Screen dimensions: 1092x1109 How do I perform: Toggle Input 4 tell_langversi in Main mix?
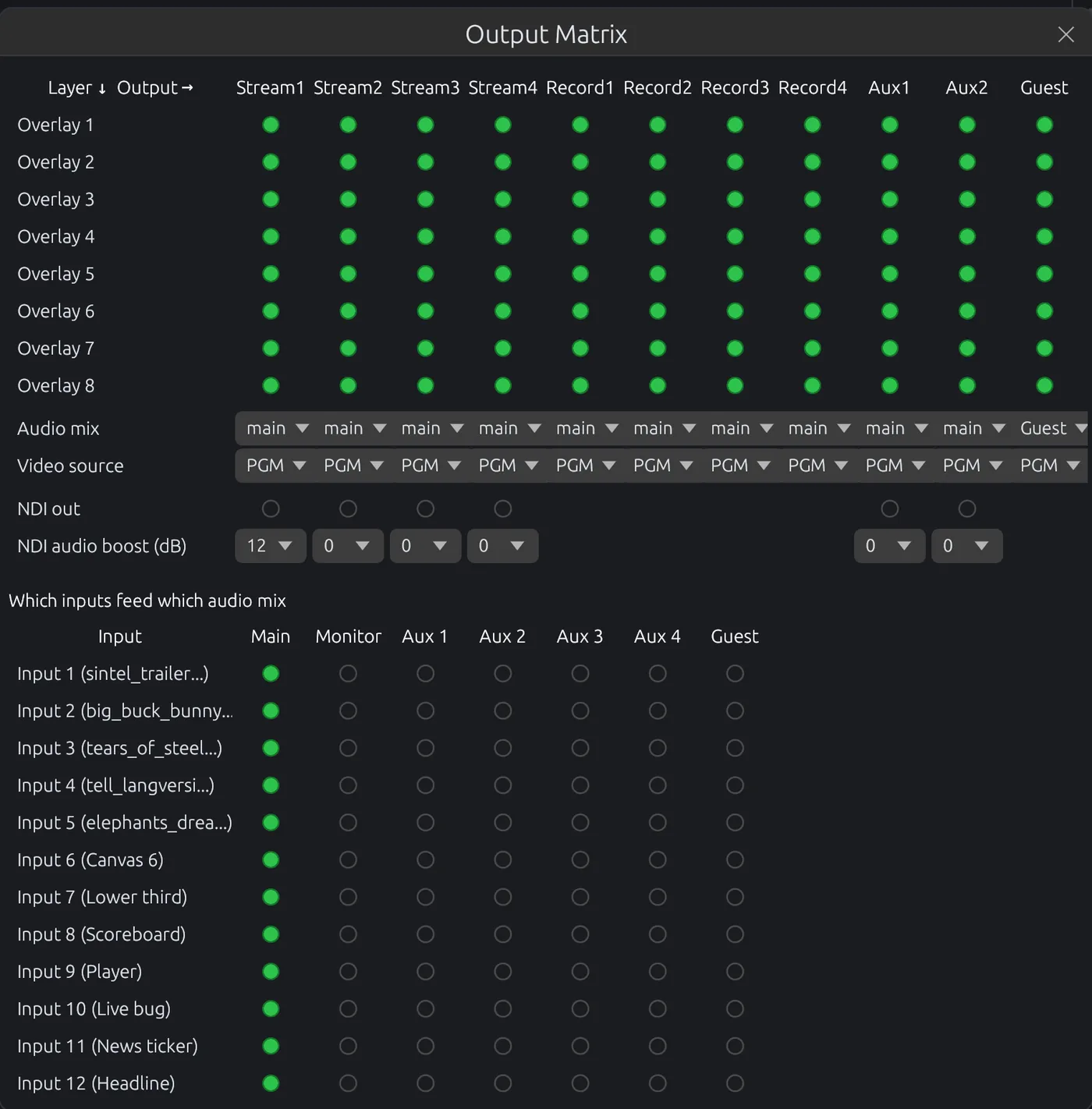pos(271,785)
